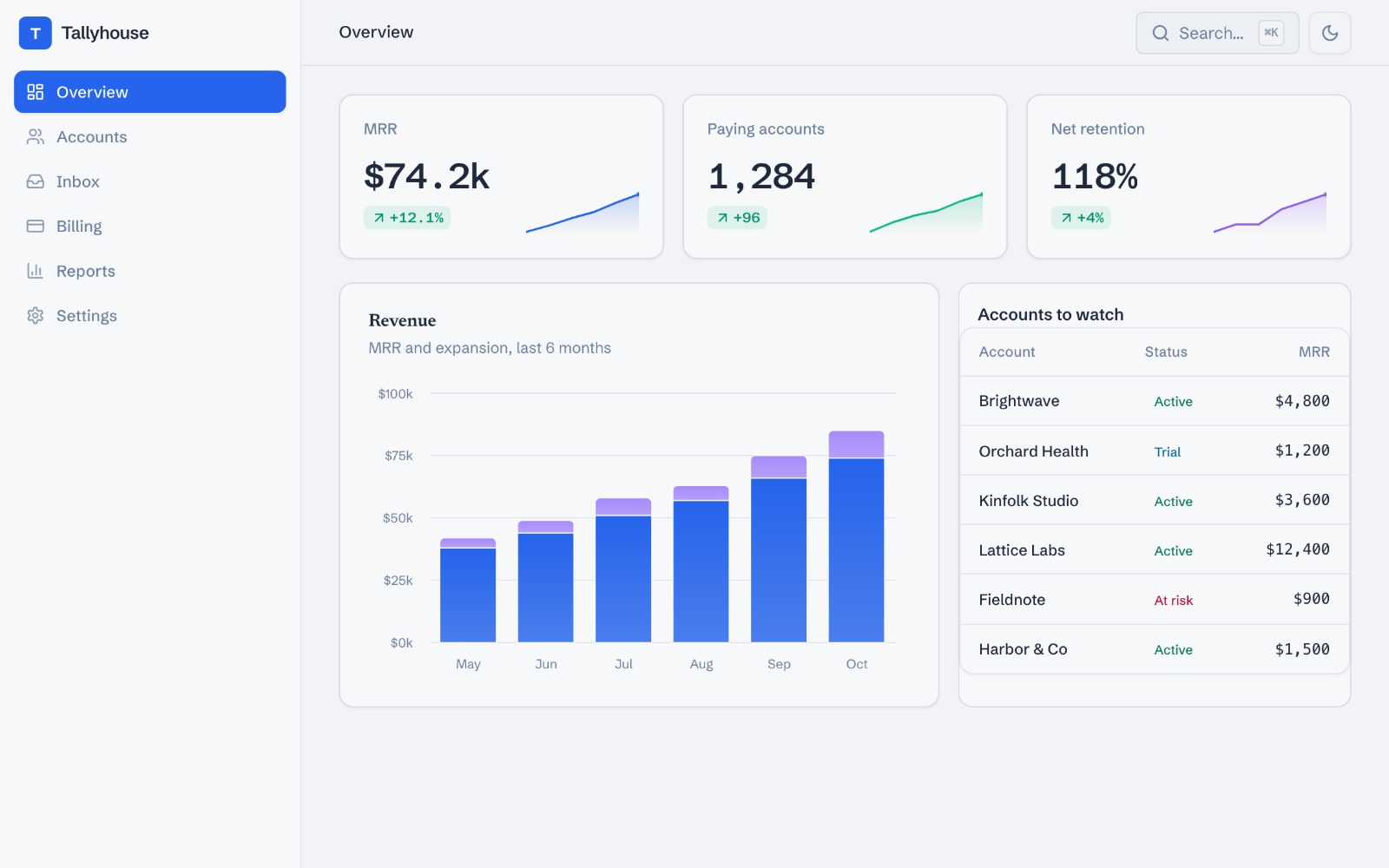Viewport: 1389px width, 868px height.
Task: Click the Fieldnote account name
Action: [x=1012, y=600]
